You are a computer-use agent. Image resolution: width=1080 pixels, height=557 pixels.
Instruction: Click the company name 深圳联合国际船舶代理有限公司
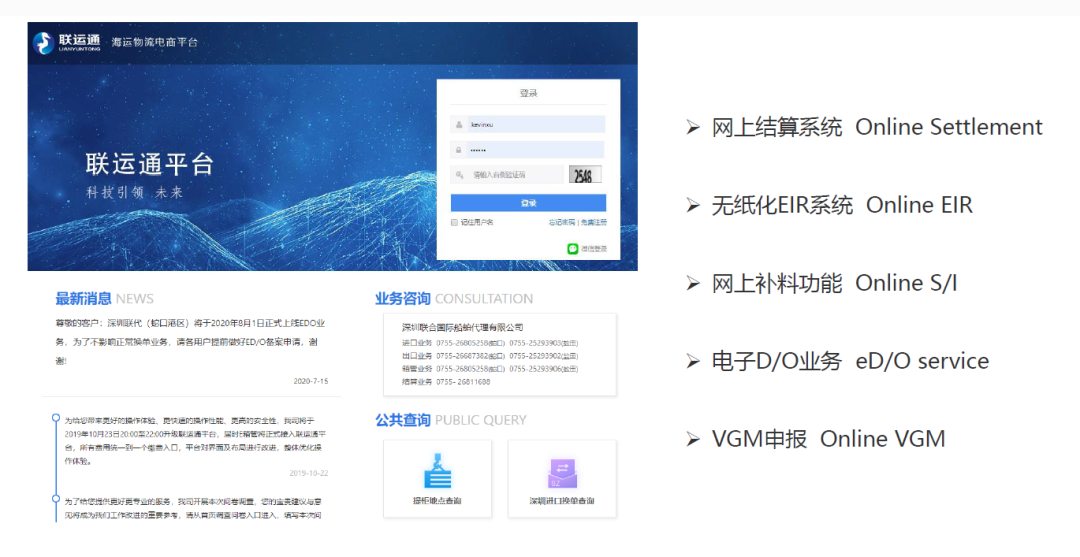pos(463,327)
